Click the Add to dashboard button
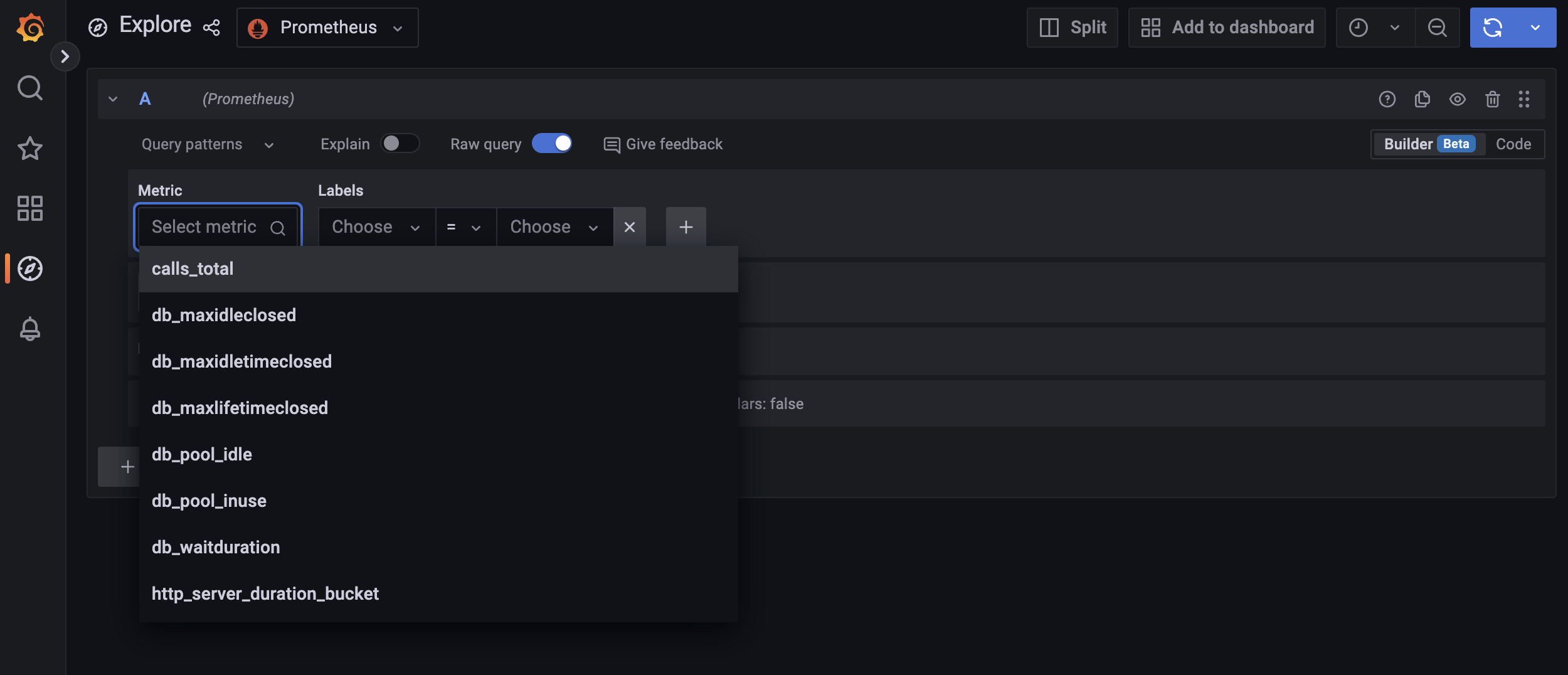The image size is (1568, 675). pos(1226,27)
